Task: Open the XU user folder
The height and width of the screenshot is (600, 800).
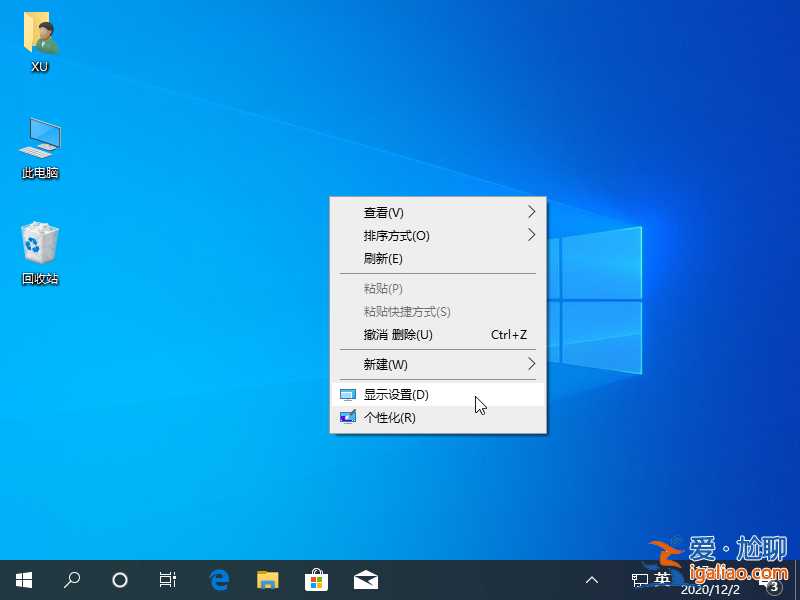Action: tap(40, 35)
